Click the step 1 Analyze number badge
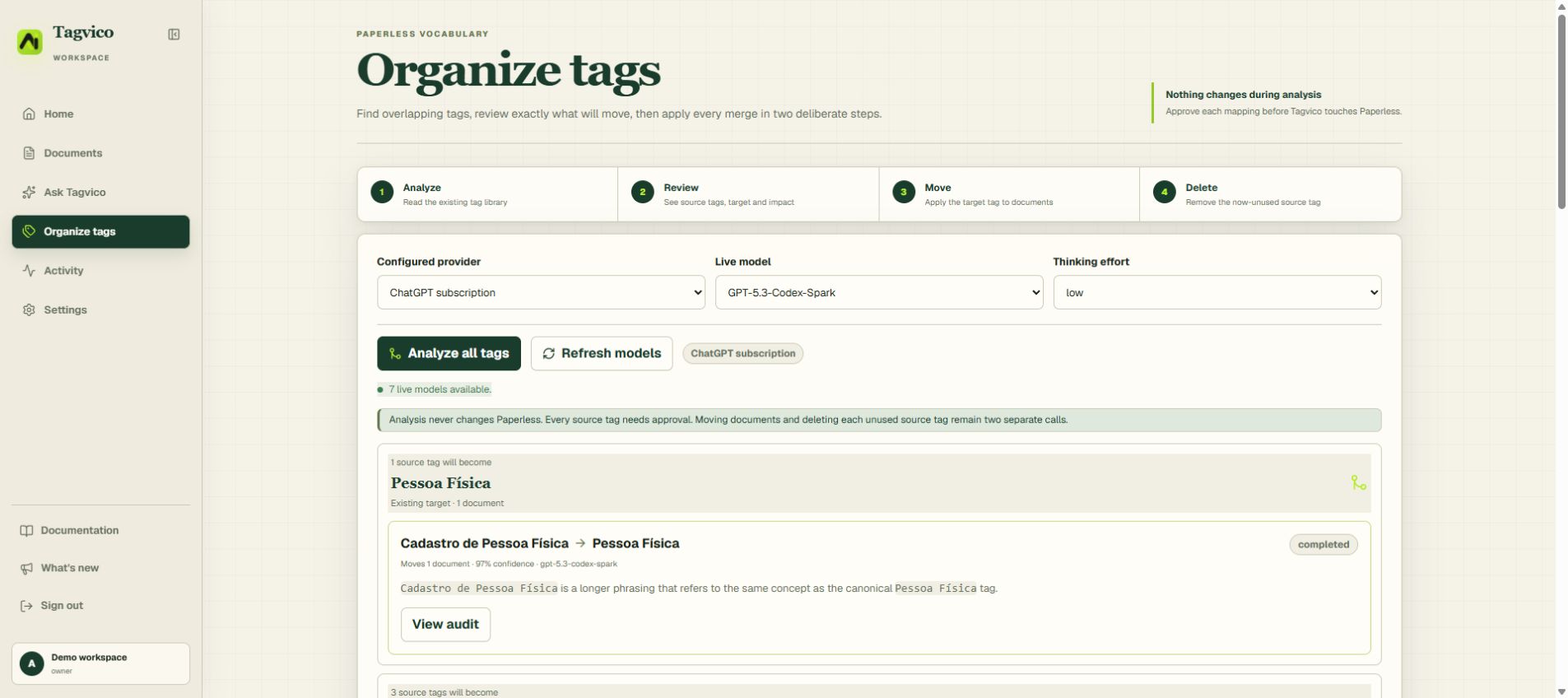Screen dimensions: 1568x698 [x=382, y=193]
